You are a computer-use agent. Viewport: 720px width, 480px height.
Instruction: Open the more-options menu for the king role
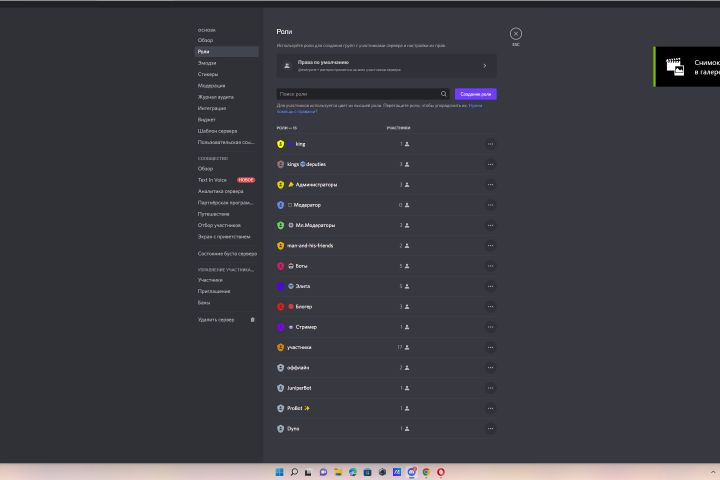pos(490,144)
